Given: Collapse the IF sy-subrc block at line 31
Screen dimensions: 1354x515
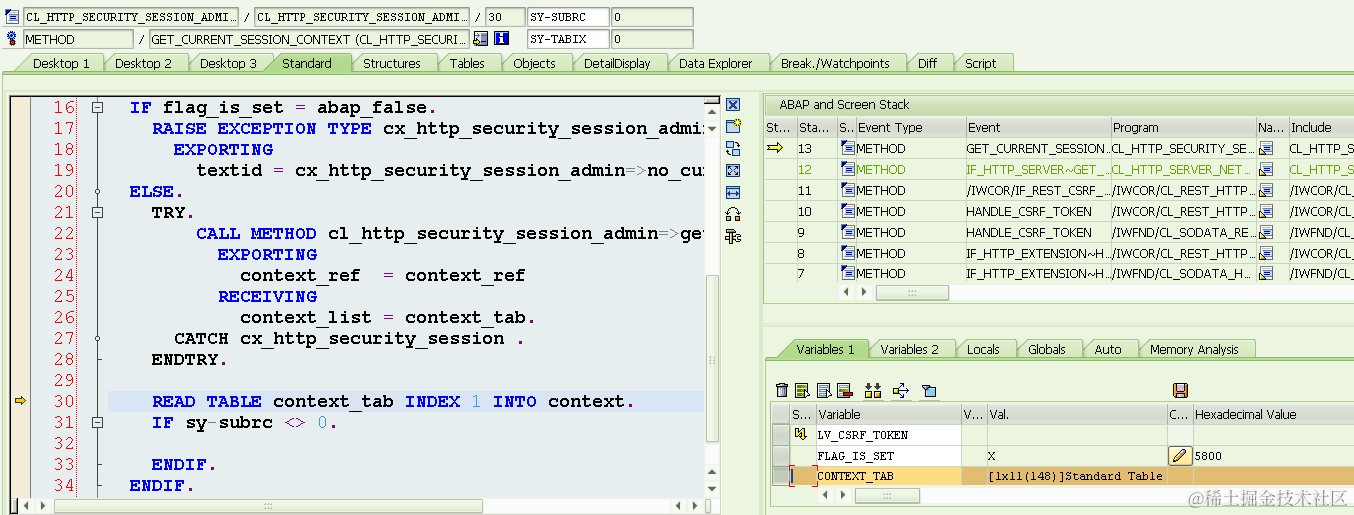Looking at the screenshot, I should click(97, 422).
